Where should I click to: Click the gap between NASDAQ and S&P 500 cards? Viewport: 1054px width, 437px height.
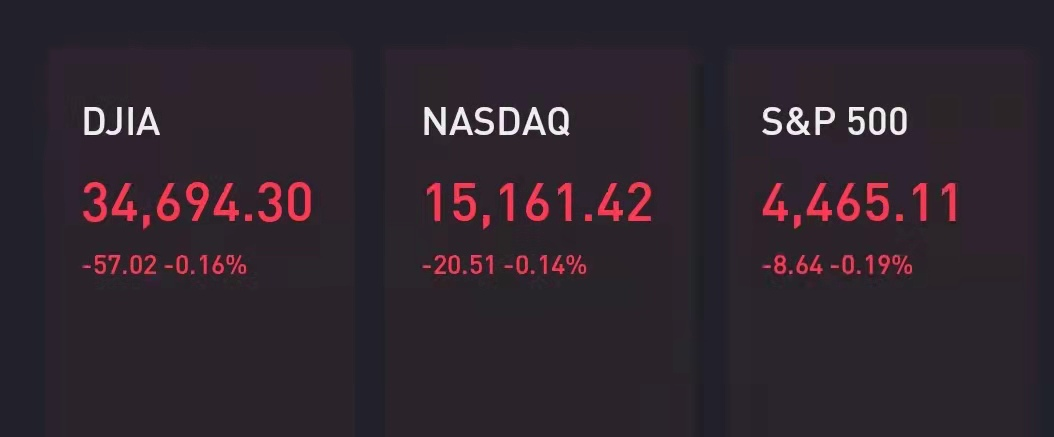[x=709, y=242]
